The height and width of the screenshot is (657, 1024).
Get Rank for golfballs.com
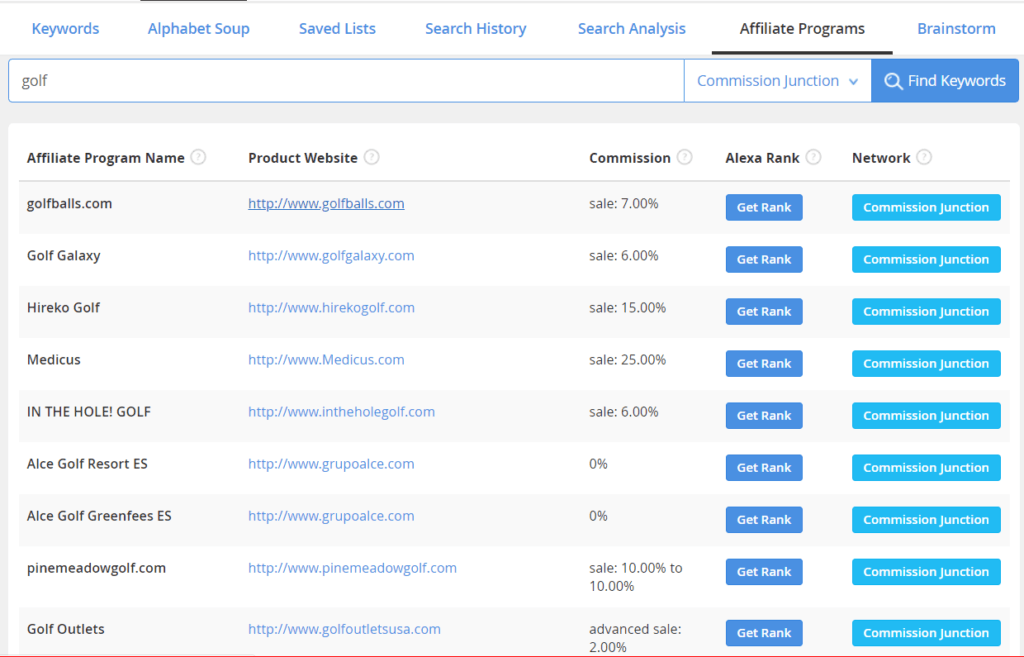tap(763, 207)
